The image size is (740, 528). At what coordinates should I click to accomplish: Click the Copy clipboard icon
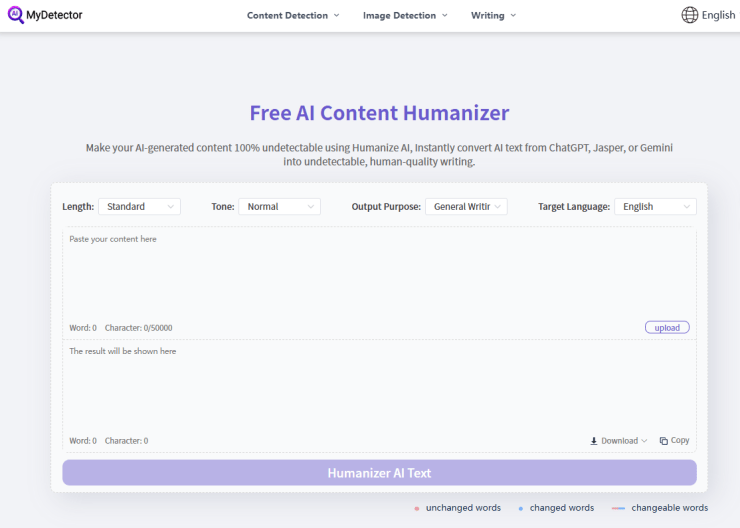(x=664, y=441)
